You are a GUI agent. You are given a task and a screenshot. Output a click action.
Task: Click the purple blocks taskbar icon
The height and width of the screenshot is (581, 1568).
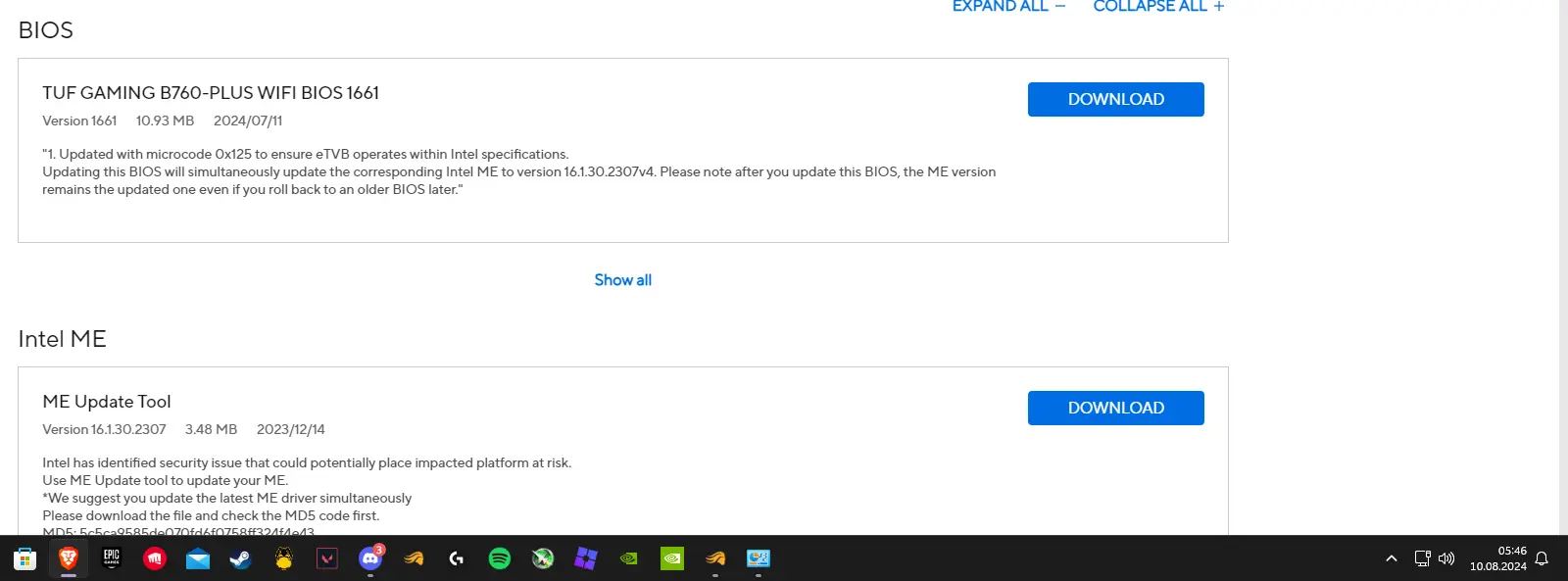586,558
